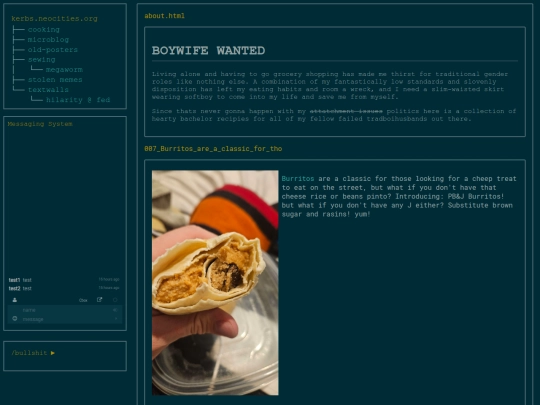Open the megaworm subpage link
The image size is (540, 405).
click(x=64, y=70)
